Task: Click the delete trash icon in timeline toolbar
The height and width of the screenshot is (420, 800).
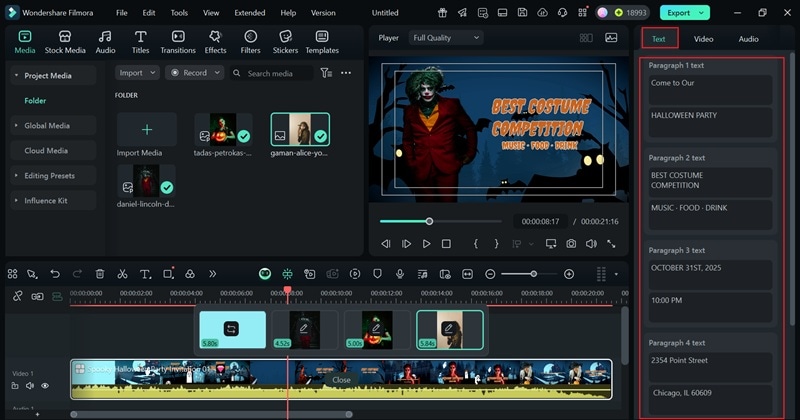Action: coord(100,274)
